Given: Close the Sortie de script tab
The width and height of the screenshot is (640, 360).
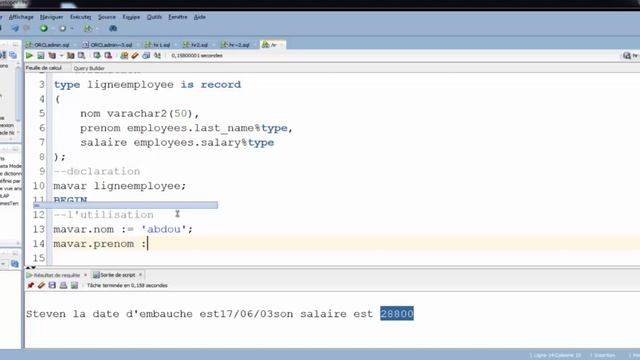Looking at the screenshot, I should click(140, 275).
